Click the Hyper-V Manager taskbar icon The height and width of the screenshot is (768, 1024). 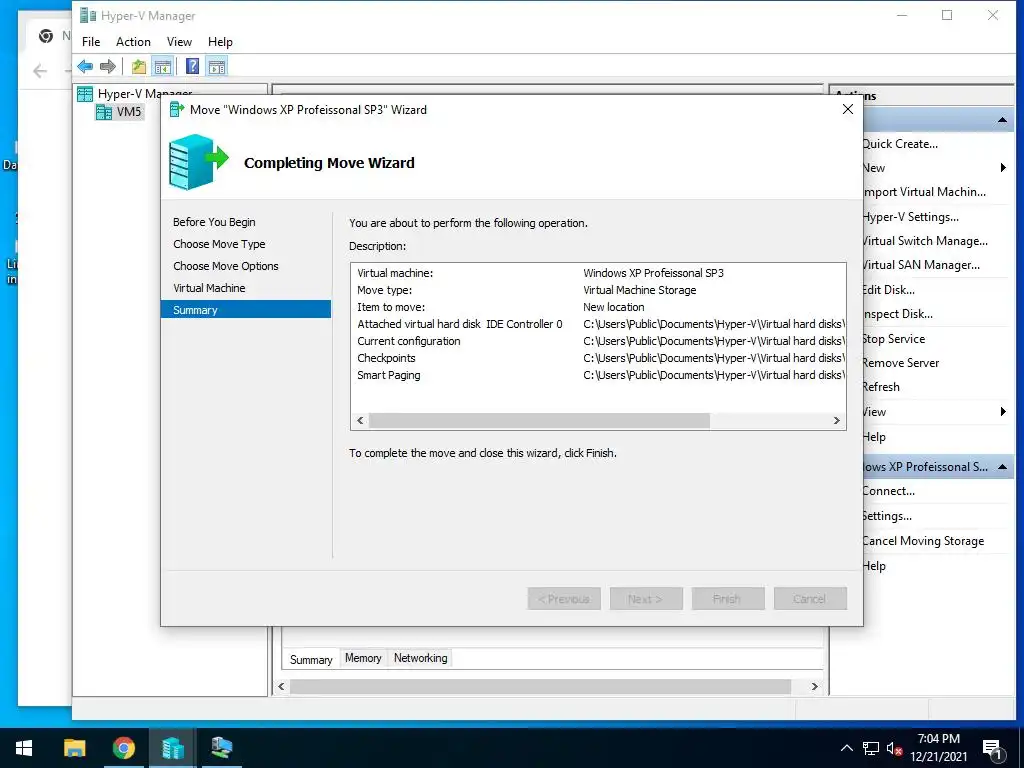173,748
